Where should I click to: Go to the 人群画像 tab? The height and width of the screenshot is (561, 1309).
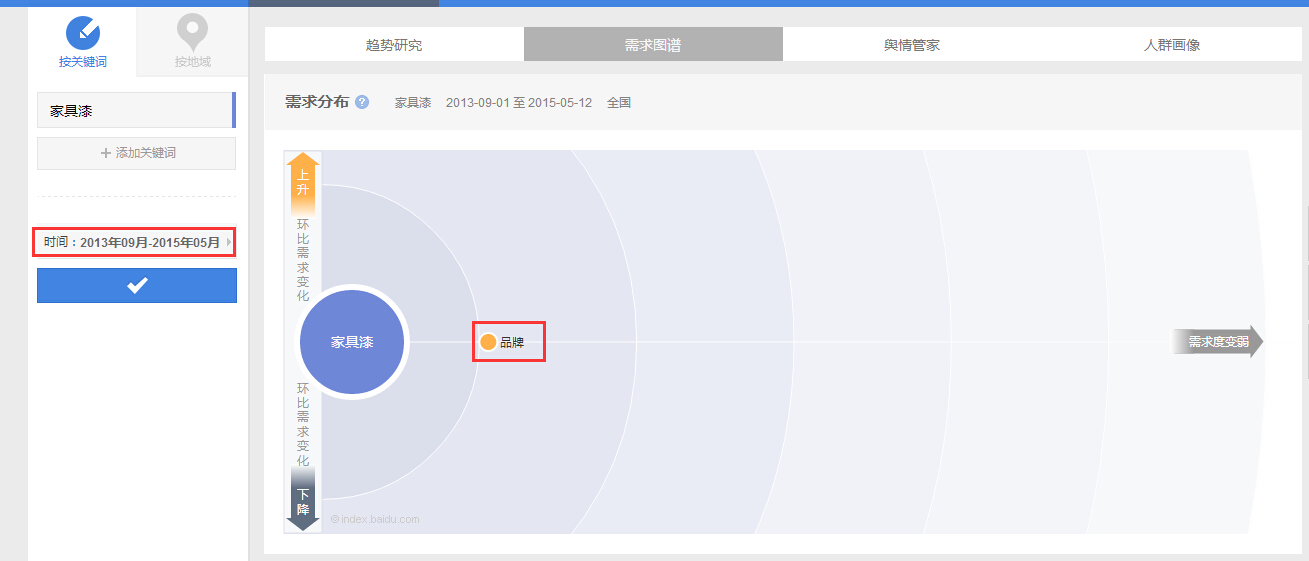pos(1172,45)
